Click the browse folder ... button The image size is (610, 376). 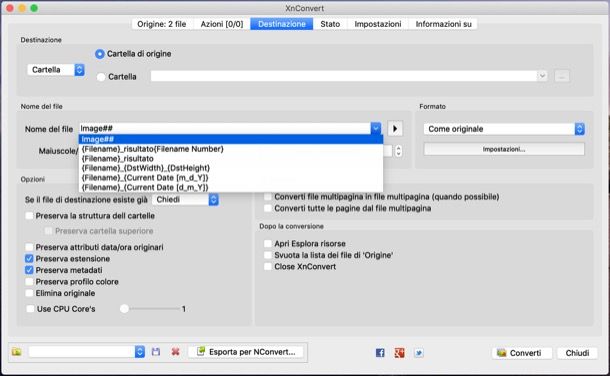tap(562, 77)
